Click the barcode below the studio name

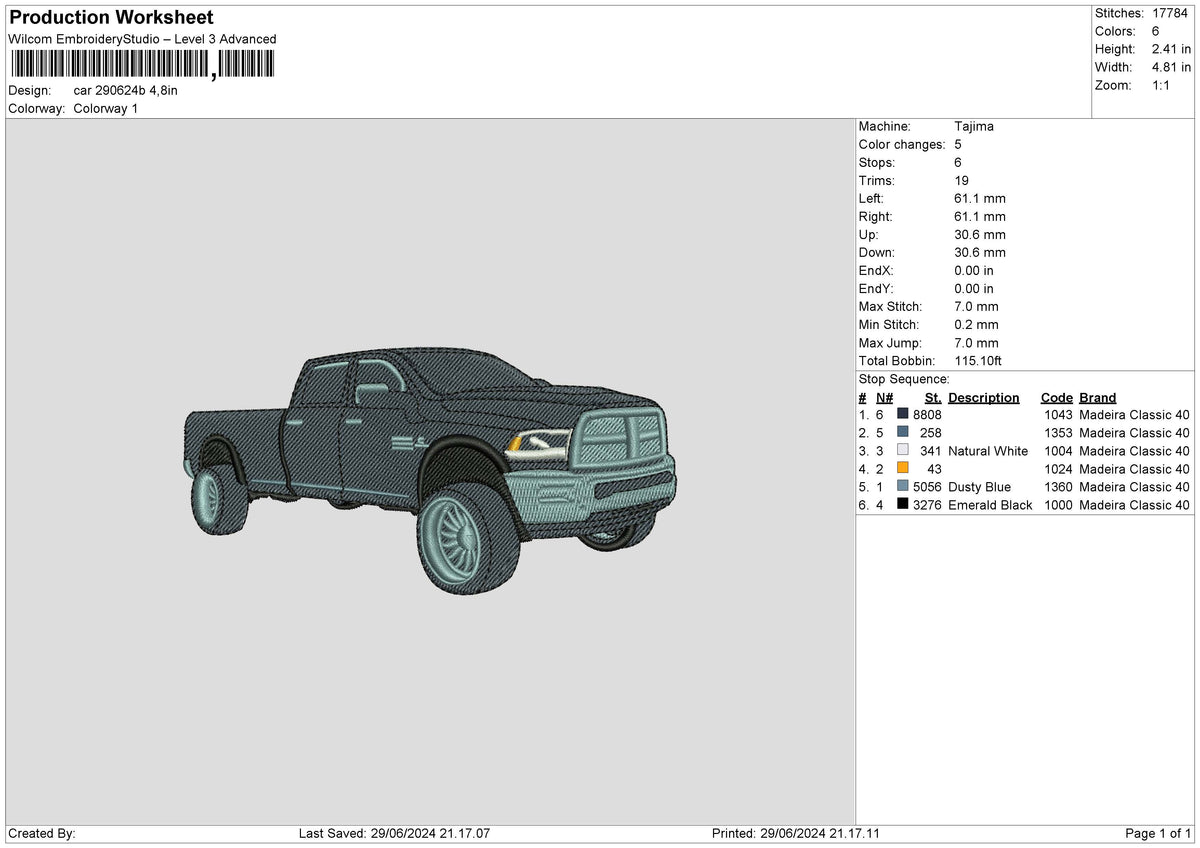click(141, 65)
